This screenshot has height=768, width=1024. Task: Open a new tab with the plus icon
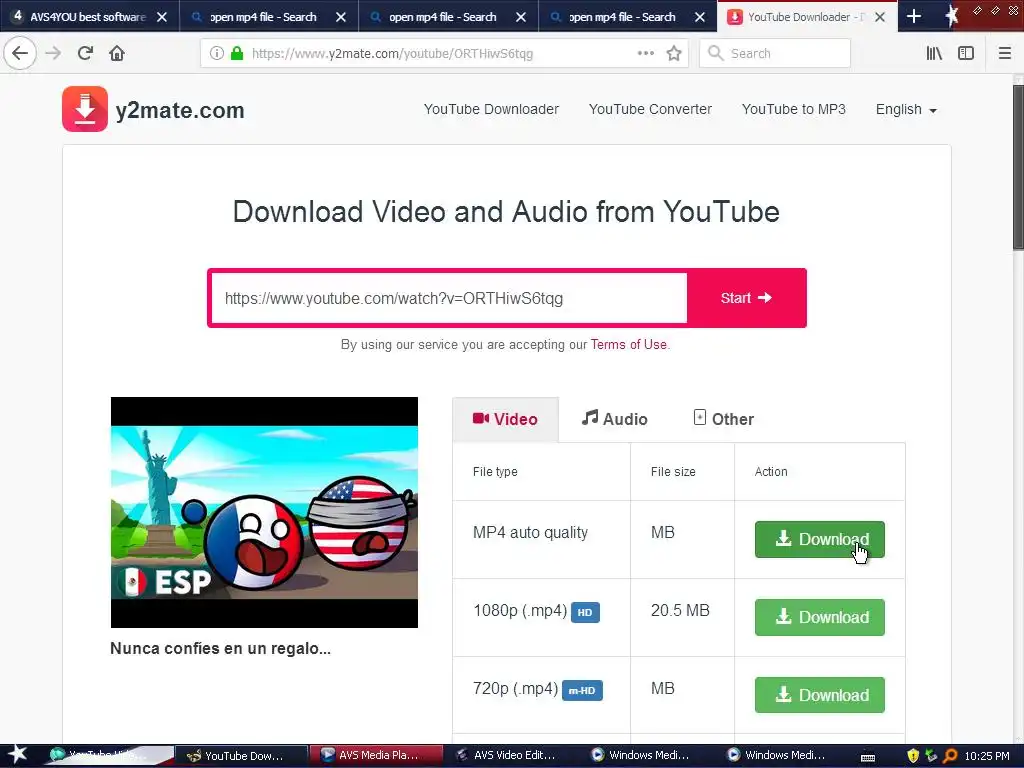914,16
